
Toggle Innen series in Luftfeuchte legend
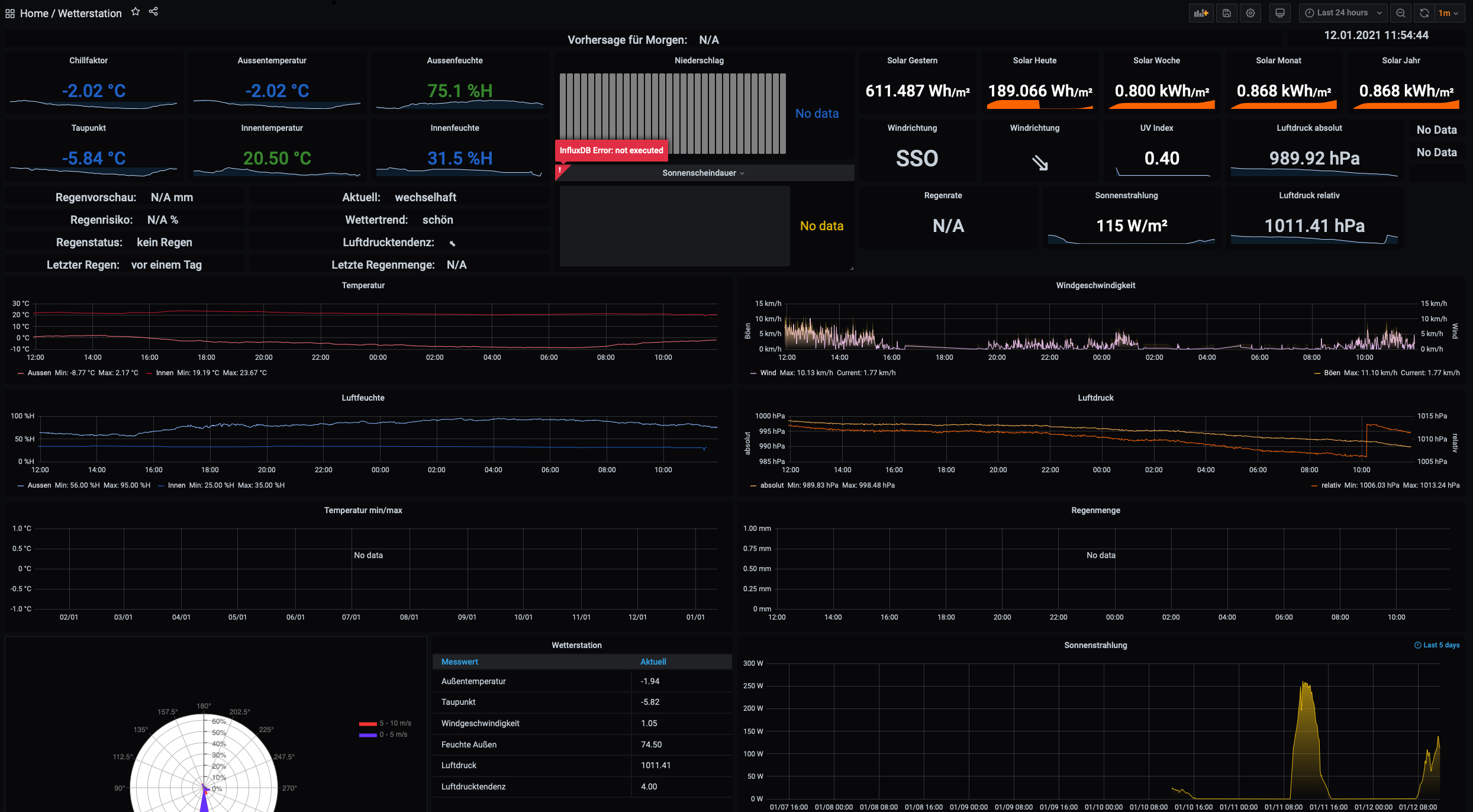(177, 485)
